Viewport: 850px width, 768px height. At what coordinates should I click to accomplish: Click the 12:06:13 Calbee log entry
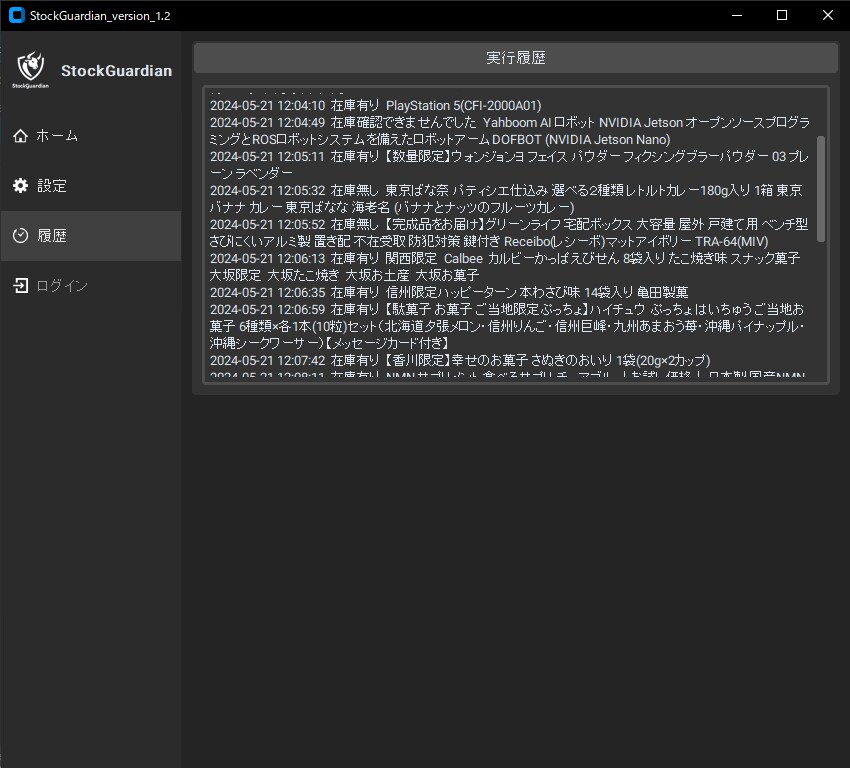click(505, 267)
